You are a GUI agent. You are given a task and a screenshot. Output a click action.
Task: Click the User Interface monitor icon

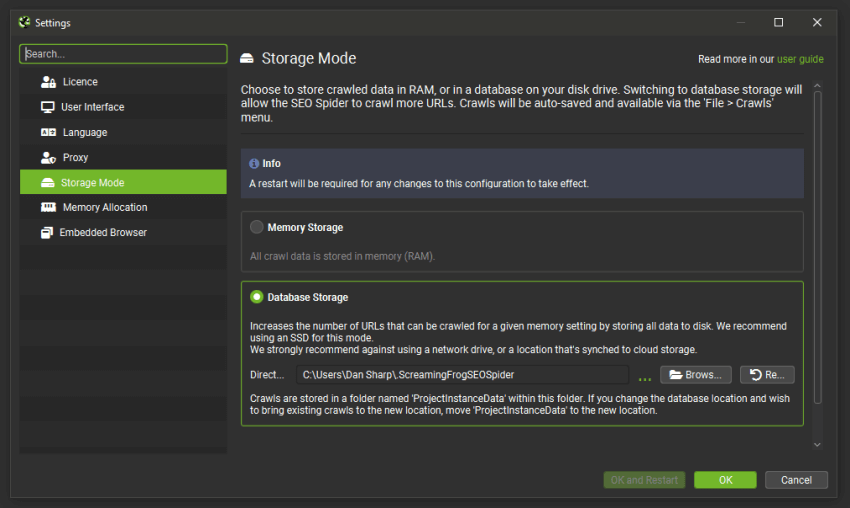(48, 107)
